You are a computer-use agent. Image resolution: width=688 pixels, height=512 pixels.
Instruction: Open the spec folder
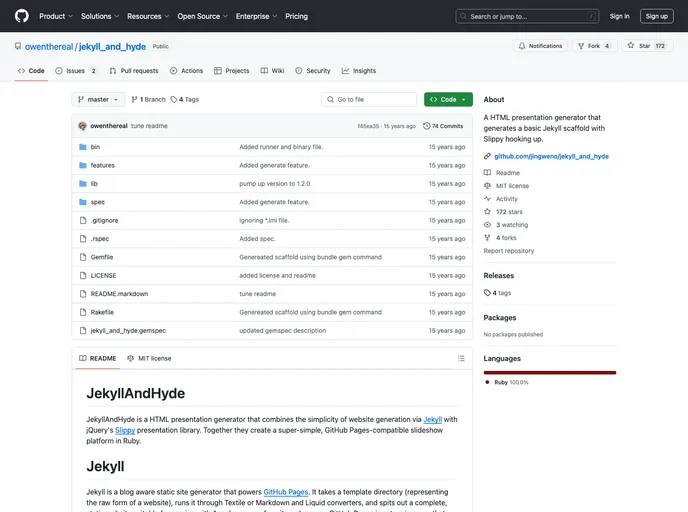[x=97, y=202]
